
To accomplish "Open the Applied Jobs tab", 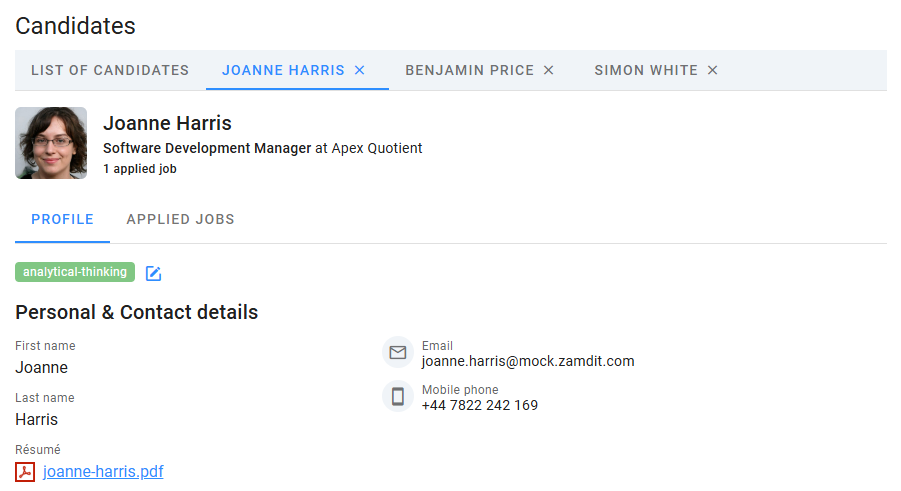I will 180,219.
